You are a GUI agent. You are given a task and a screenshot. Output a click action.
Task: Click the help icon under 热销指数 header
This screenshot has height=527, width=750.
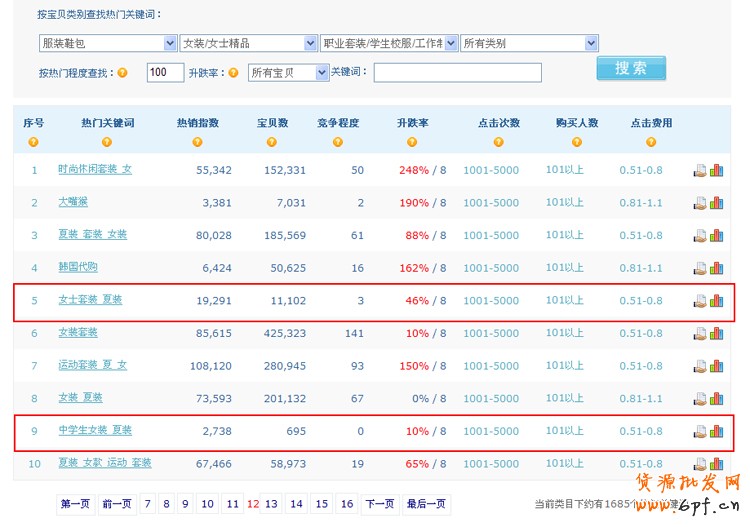coord(197,141)
